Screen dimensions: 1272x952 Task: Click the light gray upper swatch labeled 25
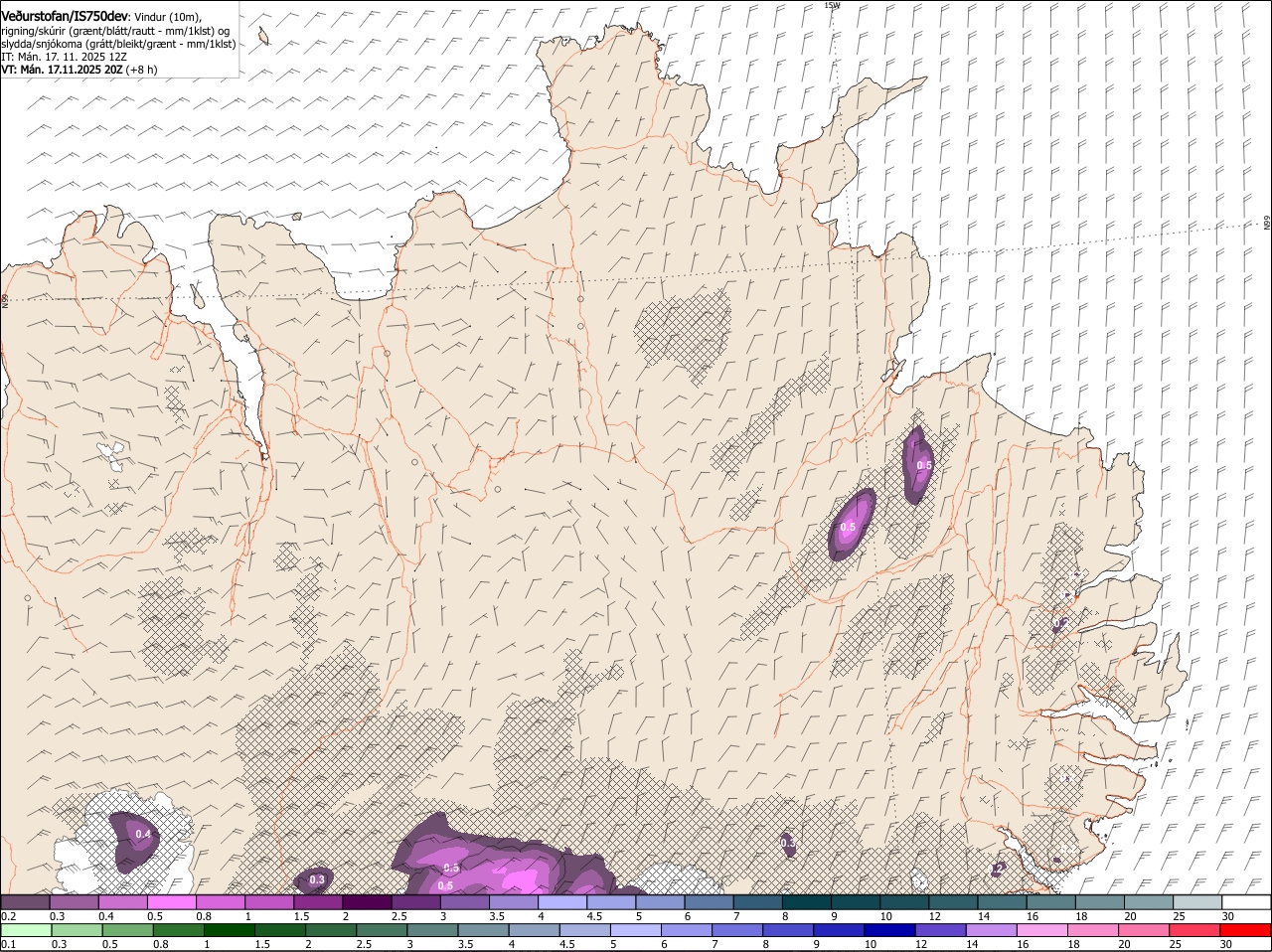[1196, 902]
